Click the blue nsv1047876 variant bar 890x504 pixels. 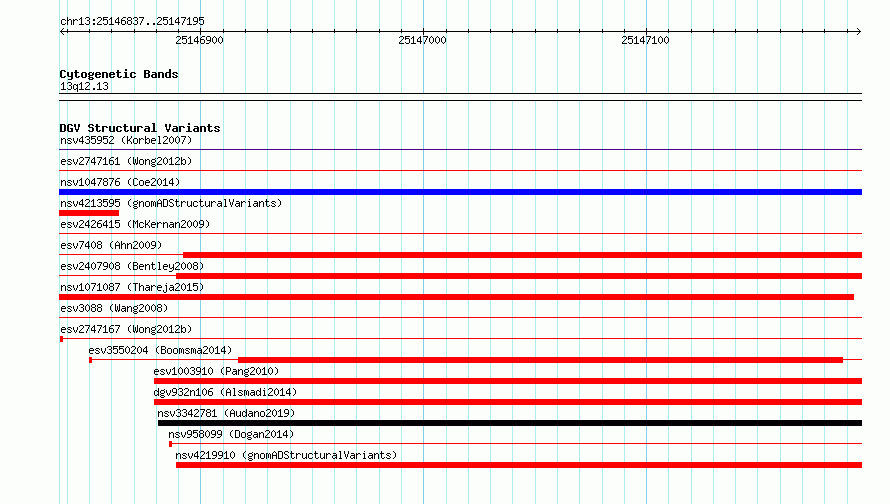point(460,192)
